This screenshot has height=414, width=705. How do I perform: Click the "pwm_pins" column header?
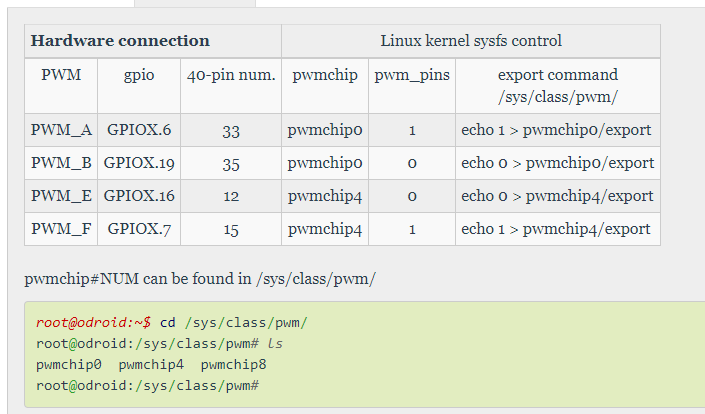point(412,75)
